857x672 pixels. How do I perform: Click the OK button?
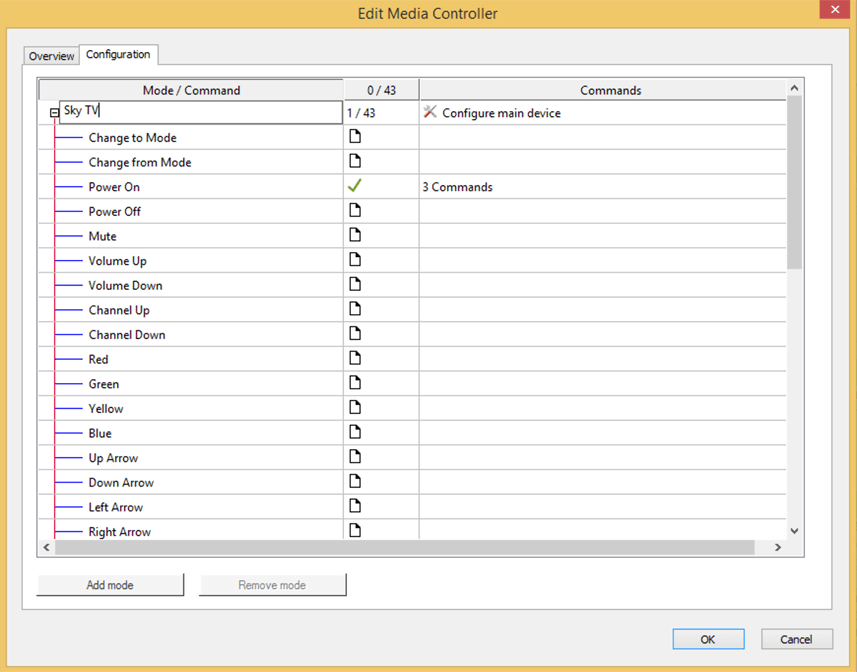(x=708, y=639)
